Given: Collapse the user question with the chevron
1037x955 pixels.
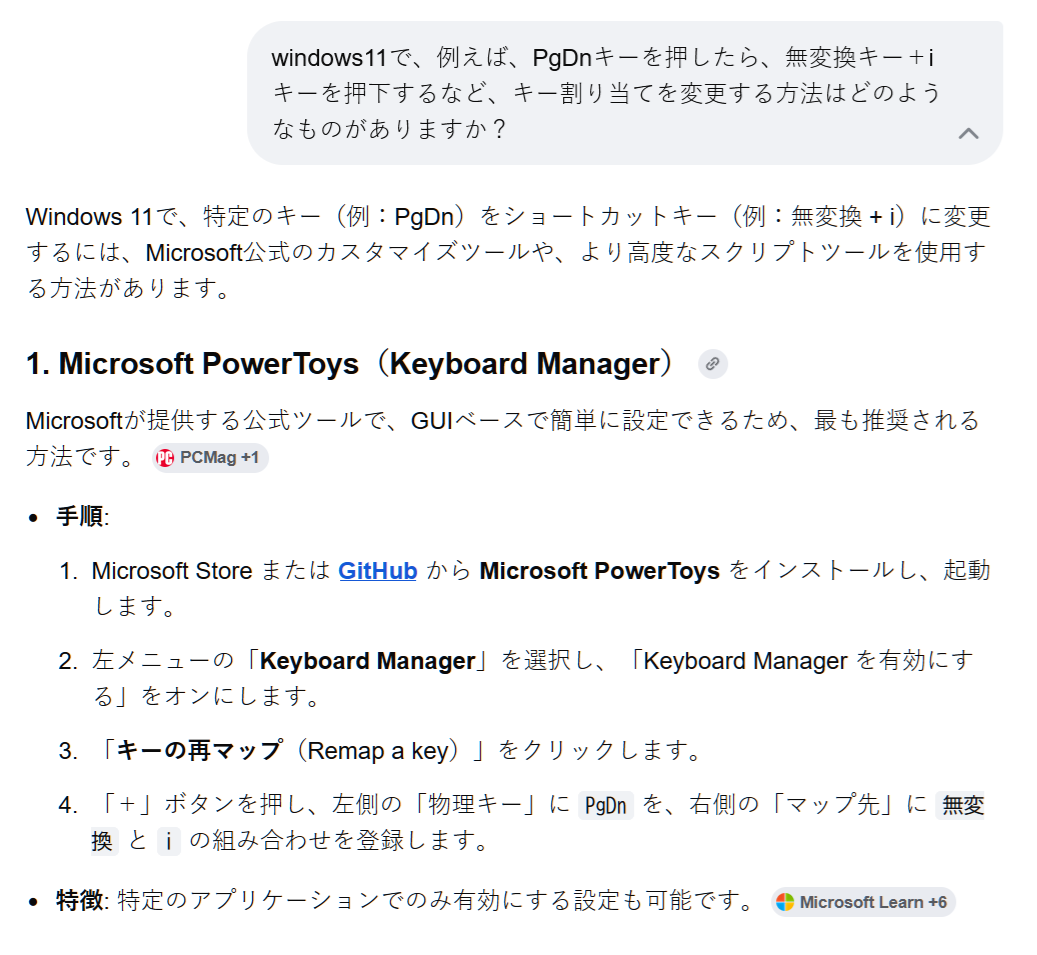Looking at the screenshot, I should [968, 133].
